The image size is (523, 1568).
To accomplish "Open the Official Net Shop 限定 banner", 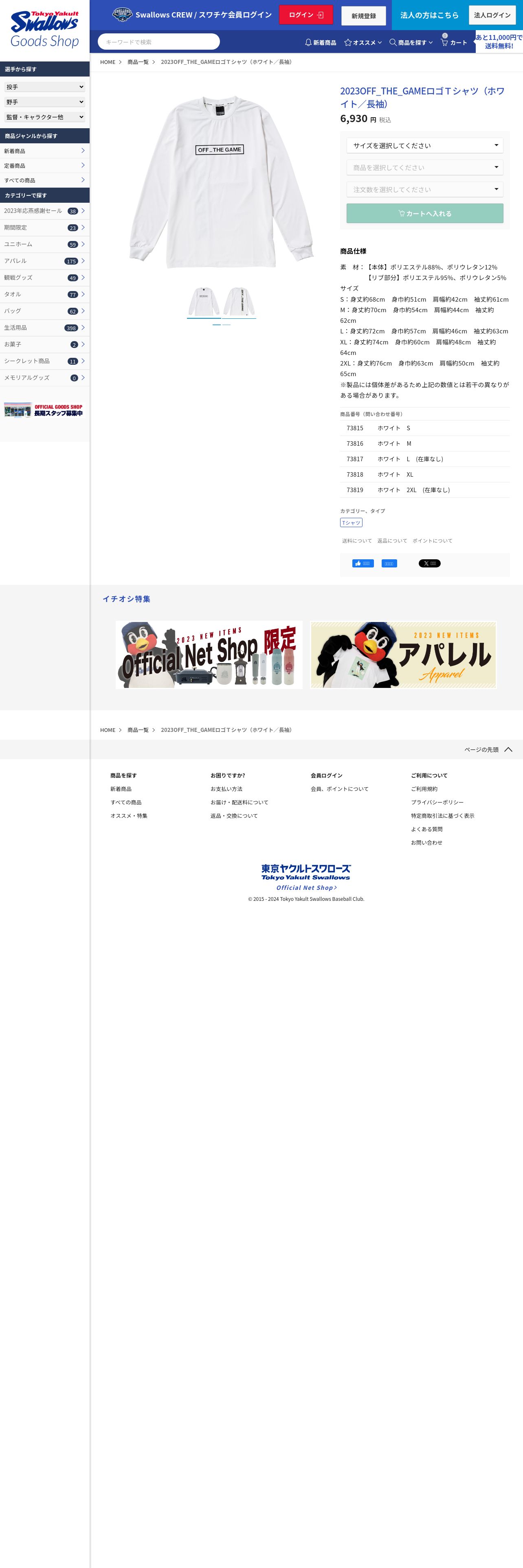I will [x=209, y=655].
